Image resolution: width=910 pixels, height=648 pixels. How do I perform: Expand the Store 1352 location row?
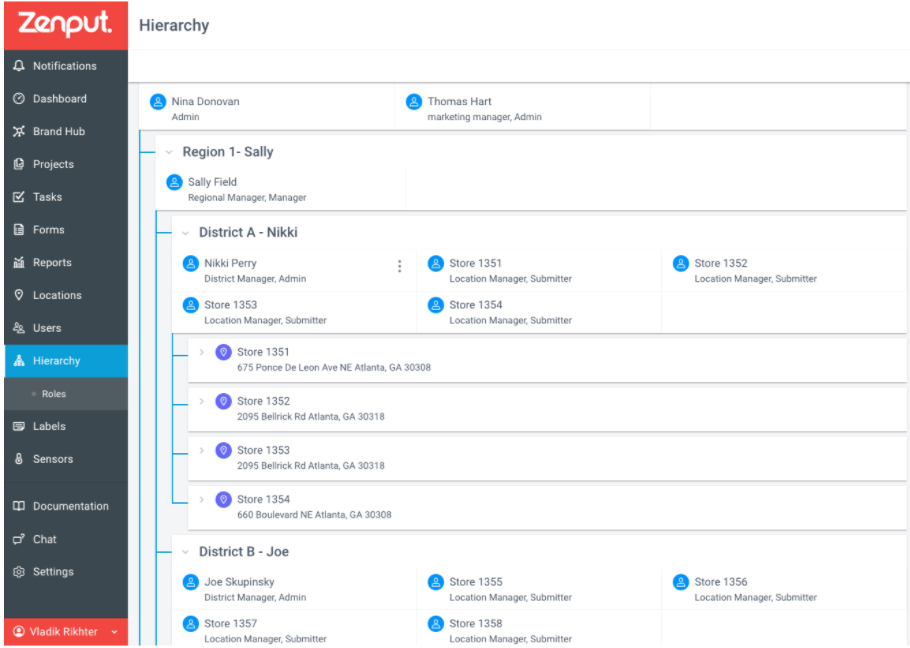coord(201,401)
